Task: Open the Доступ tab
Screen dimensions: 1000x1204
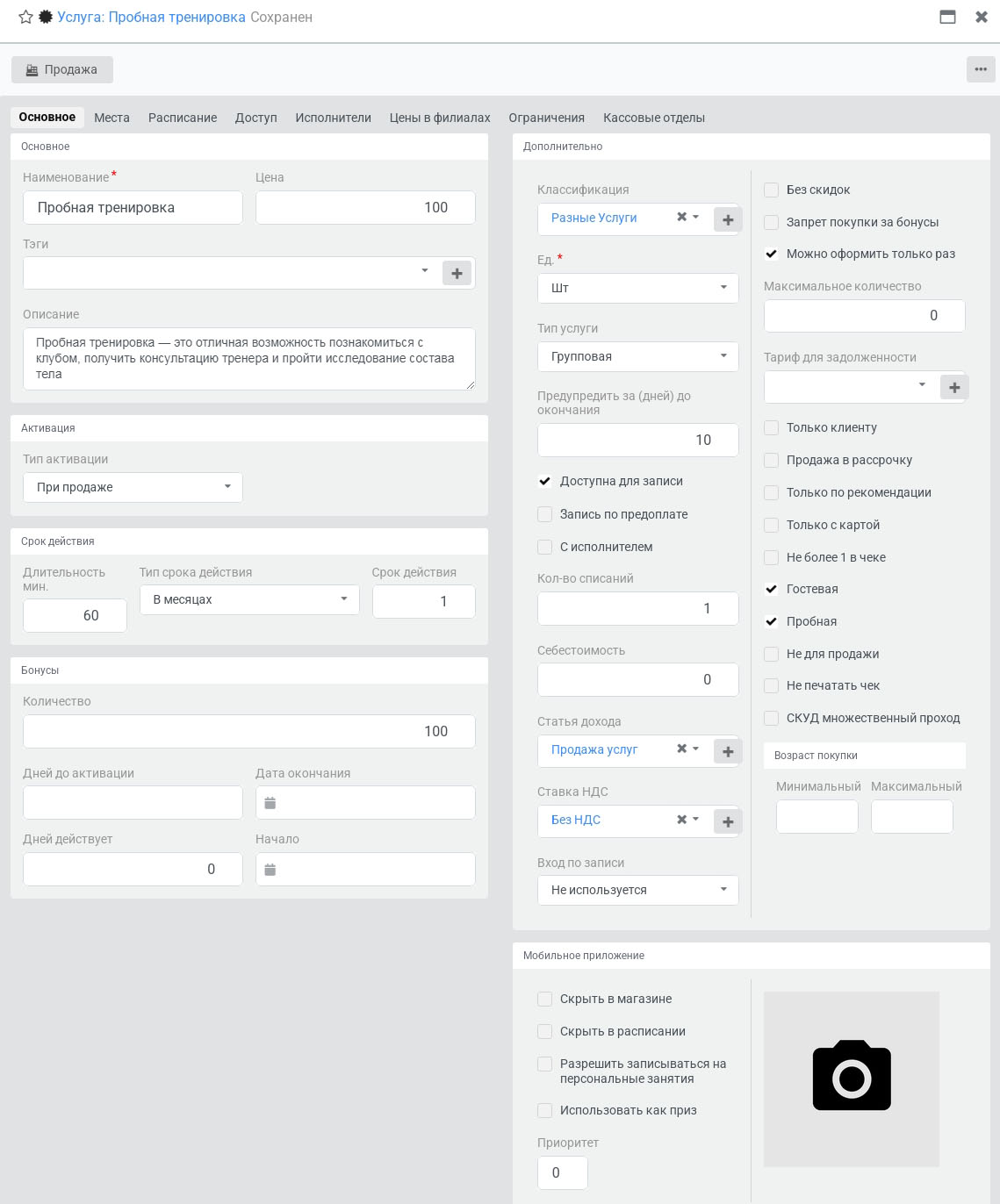Action: coord(256,118)
